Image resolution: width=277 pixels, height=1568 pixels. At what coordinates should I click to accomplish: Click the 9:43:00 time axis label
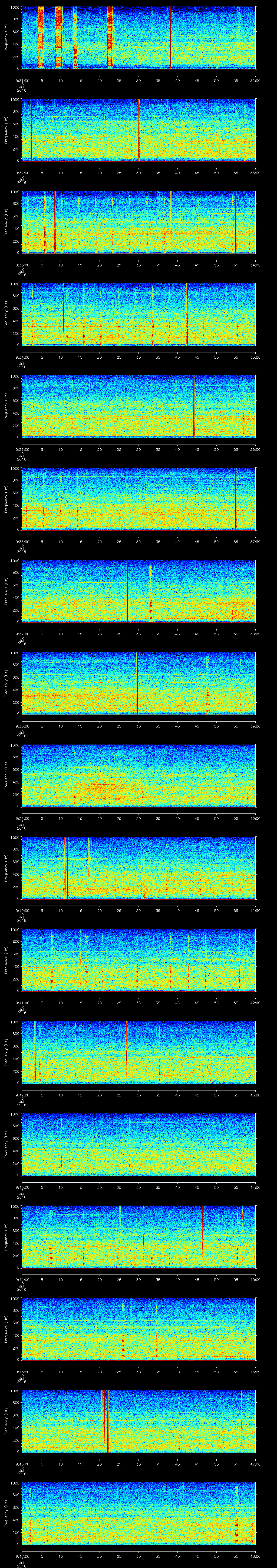pos(22,1187)
